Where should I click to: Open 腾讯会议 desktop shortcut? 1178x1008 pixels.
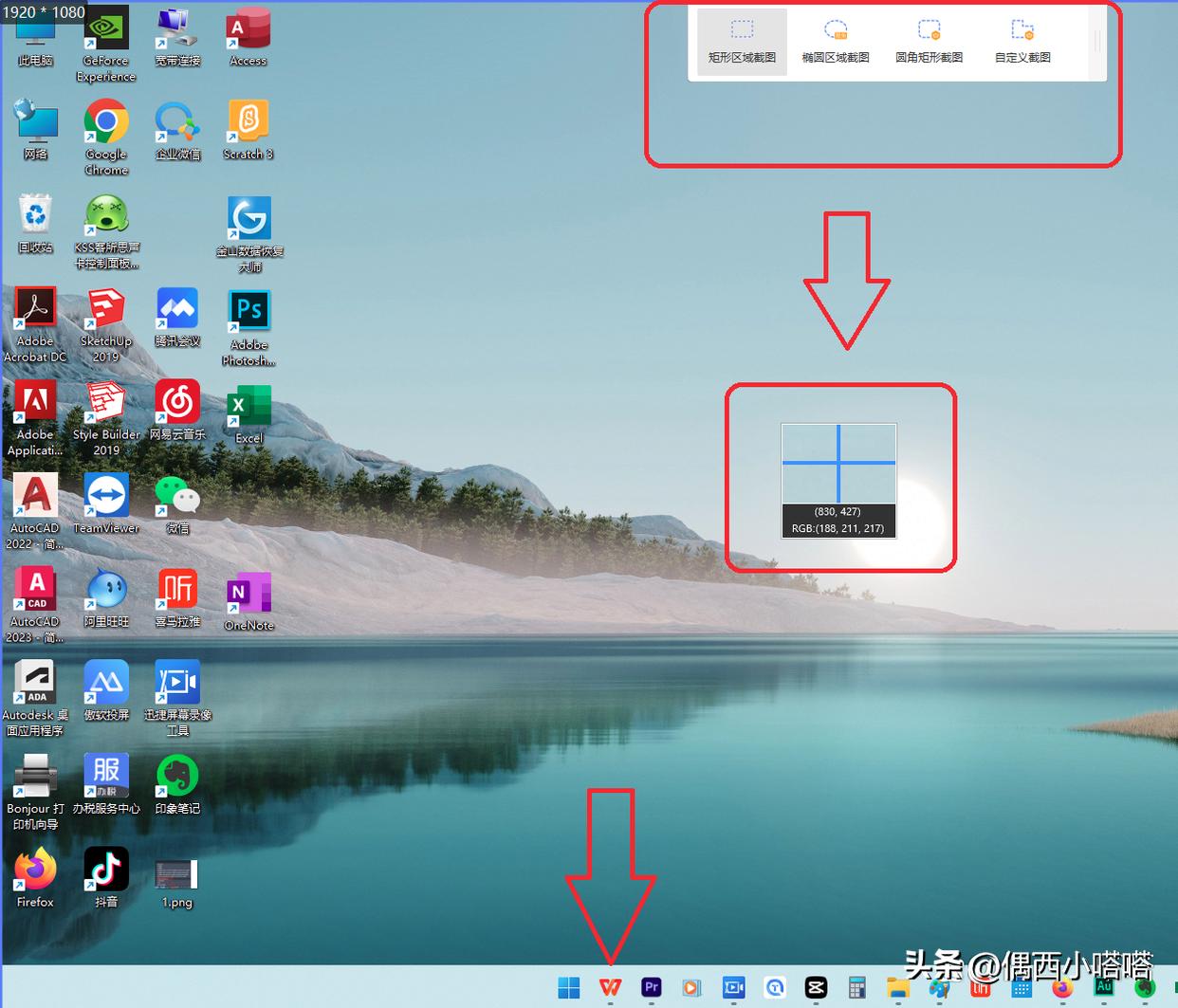(177, 317)
